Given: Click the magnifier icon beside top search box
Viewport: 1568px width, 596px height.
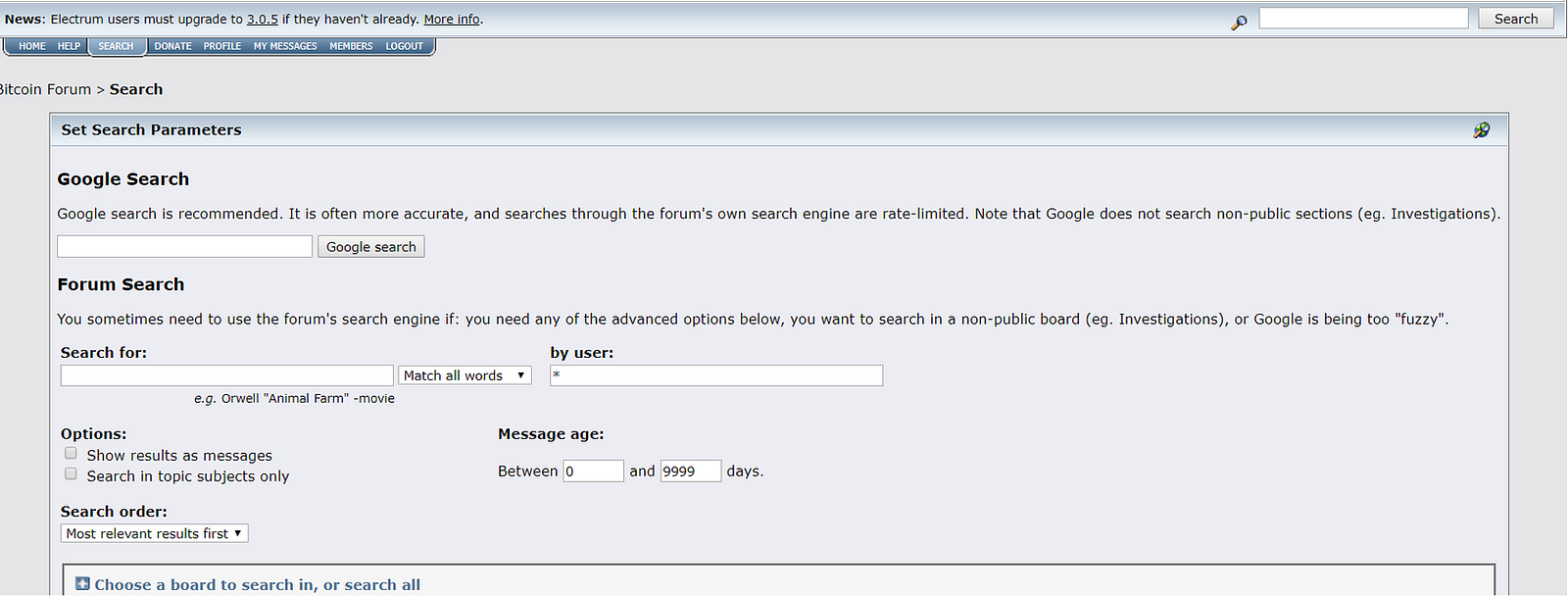Looking at the screenshot, I should click(x=1239, y=22).
